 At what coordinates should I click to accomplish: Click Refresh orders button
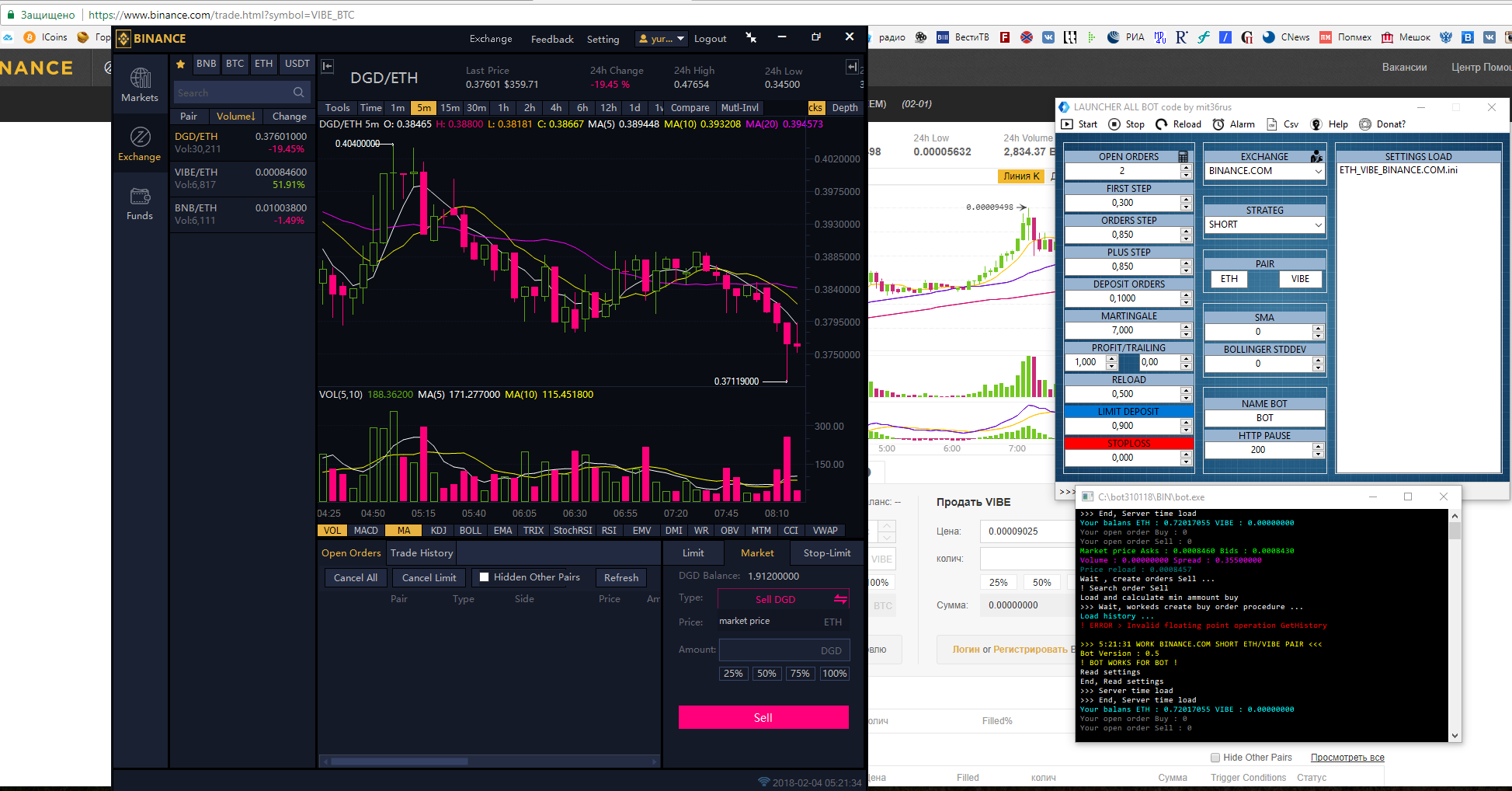coord(621,577)
